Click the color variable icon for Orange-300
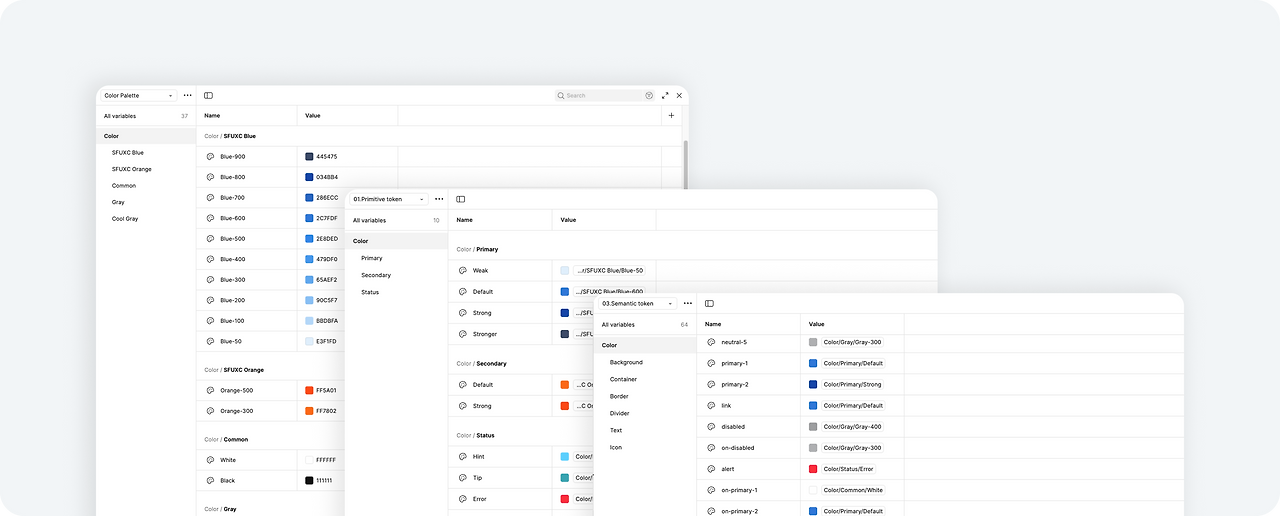The image size is (1280, 516). pos(210,411)
